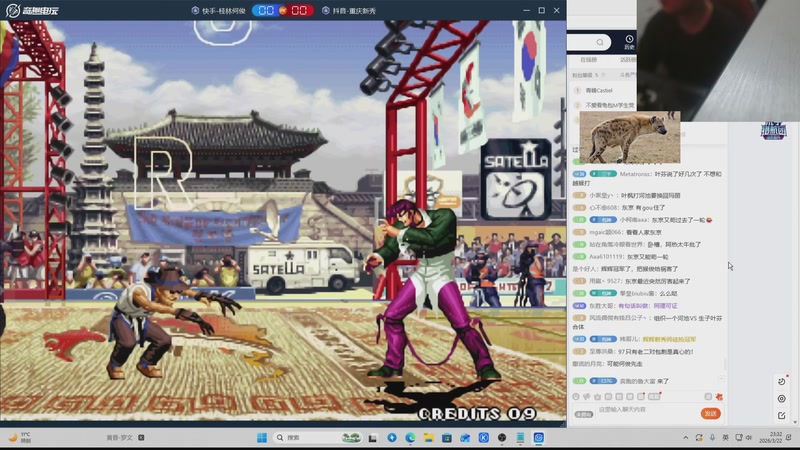Screen dimensions: 800x450
Task: Switch to the 在线榜 tab
Action: click(x=588, y=60)
